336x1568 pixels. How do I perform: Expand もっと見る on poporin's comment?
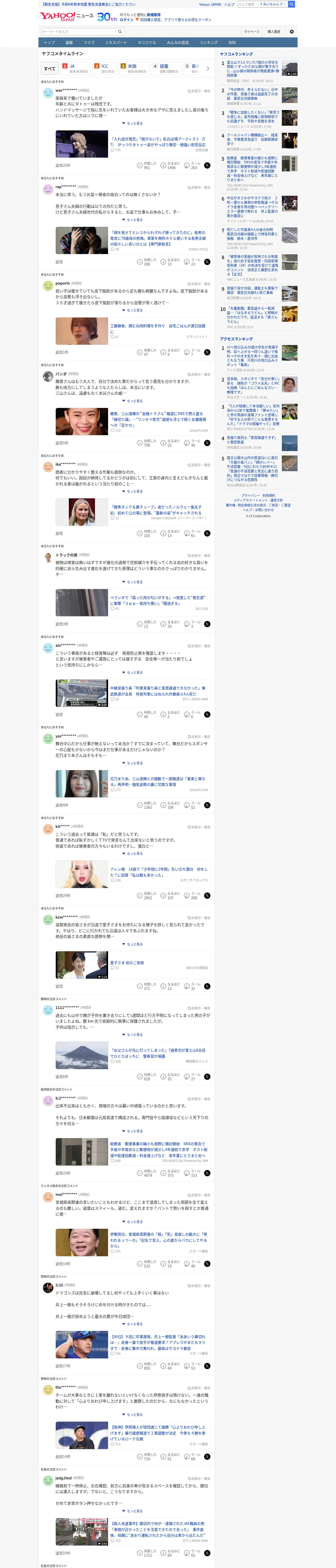(132, 310)
